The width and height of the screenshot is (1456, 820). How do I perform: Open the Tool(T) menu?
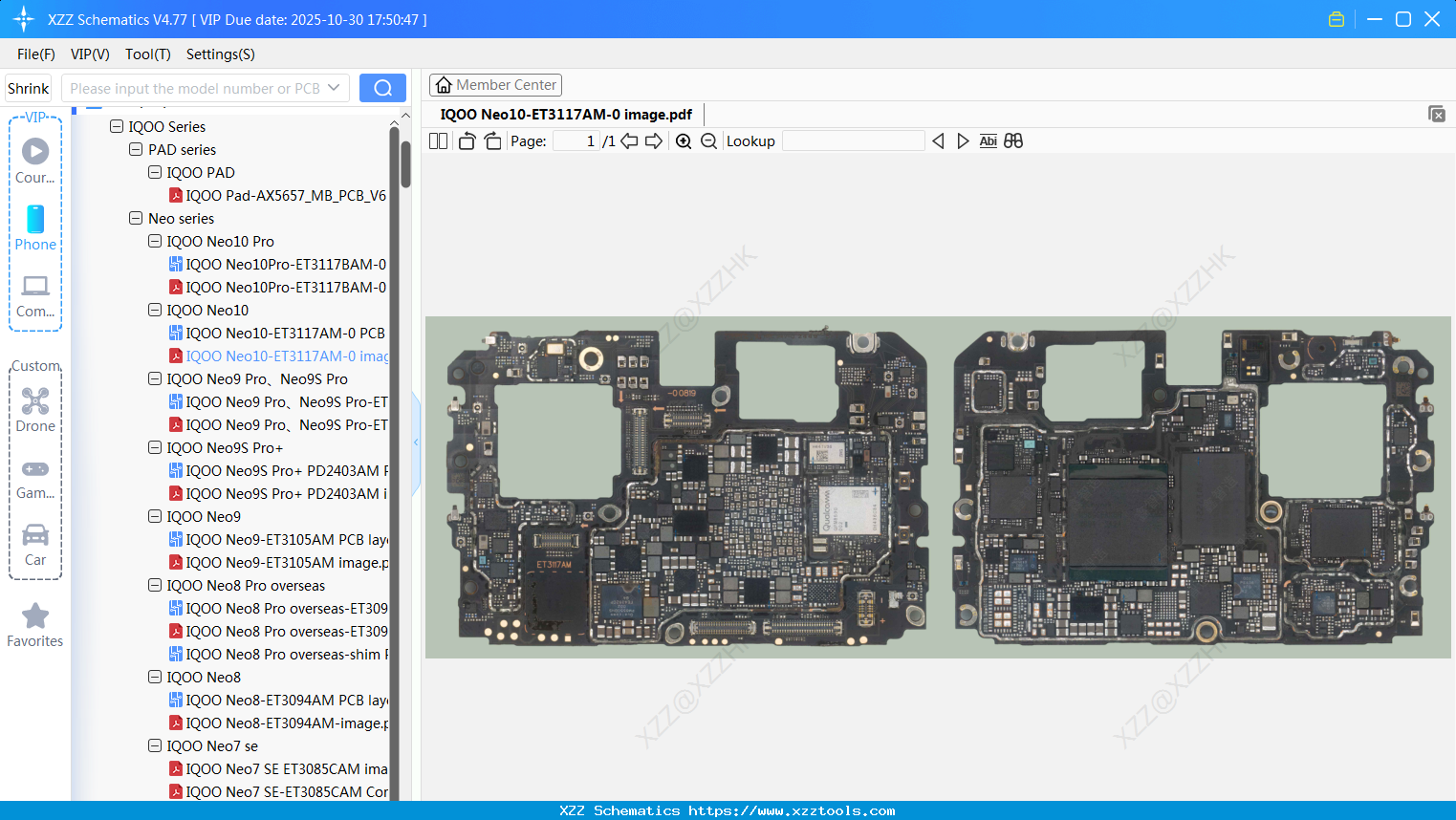(148, 54)
